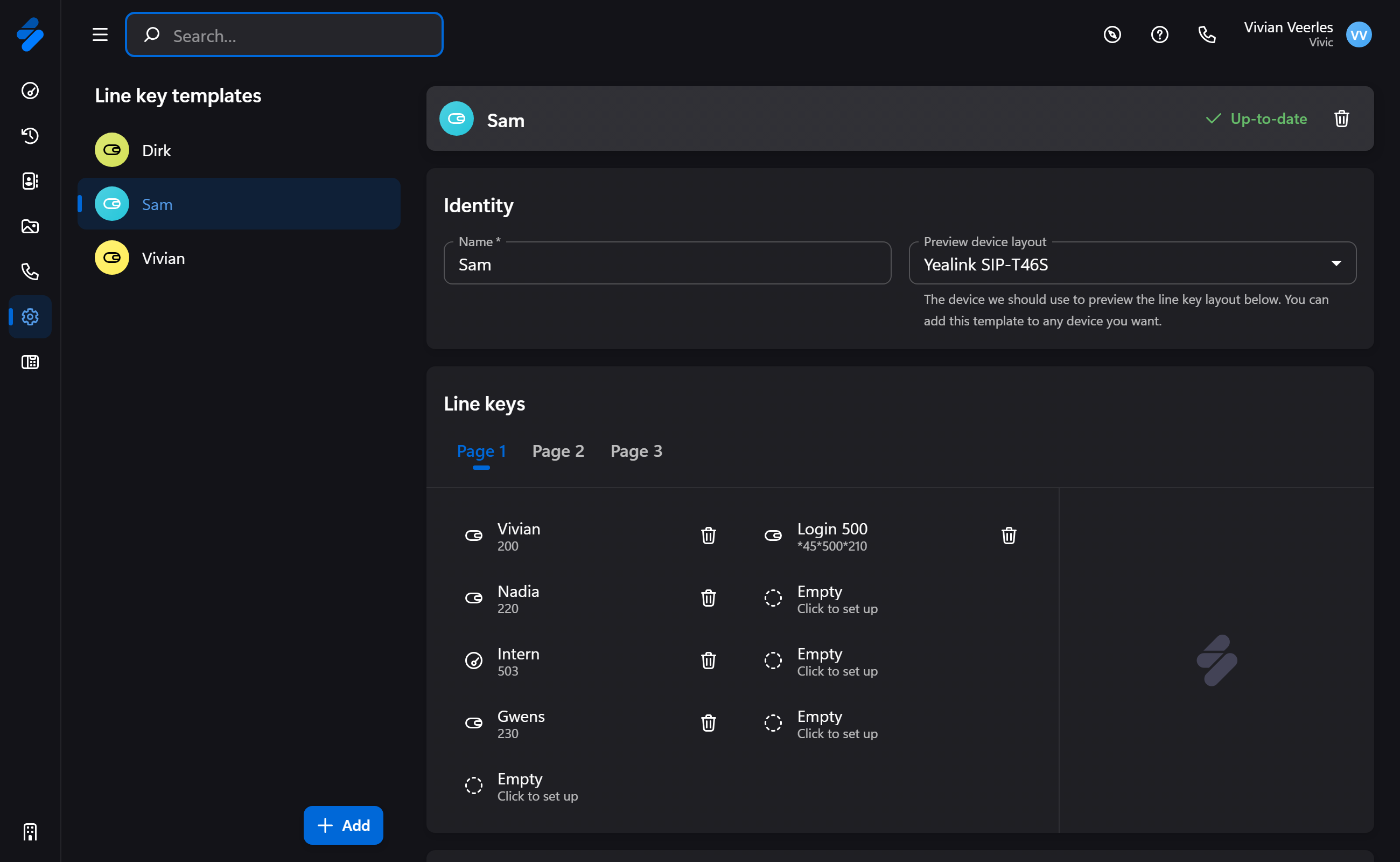This screenshot has width=1400, height=862.
Task: Delete the Sam template with header trash icon
Action: click(x=1341, y=119)
